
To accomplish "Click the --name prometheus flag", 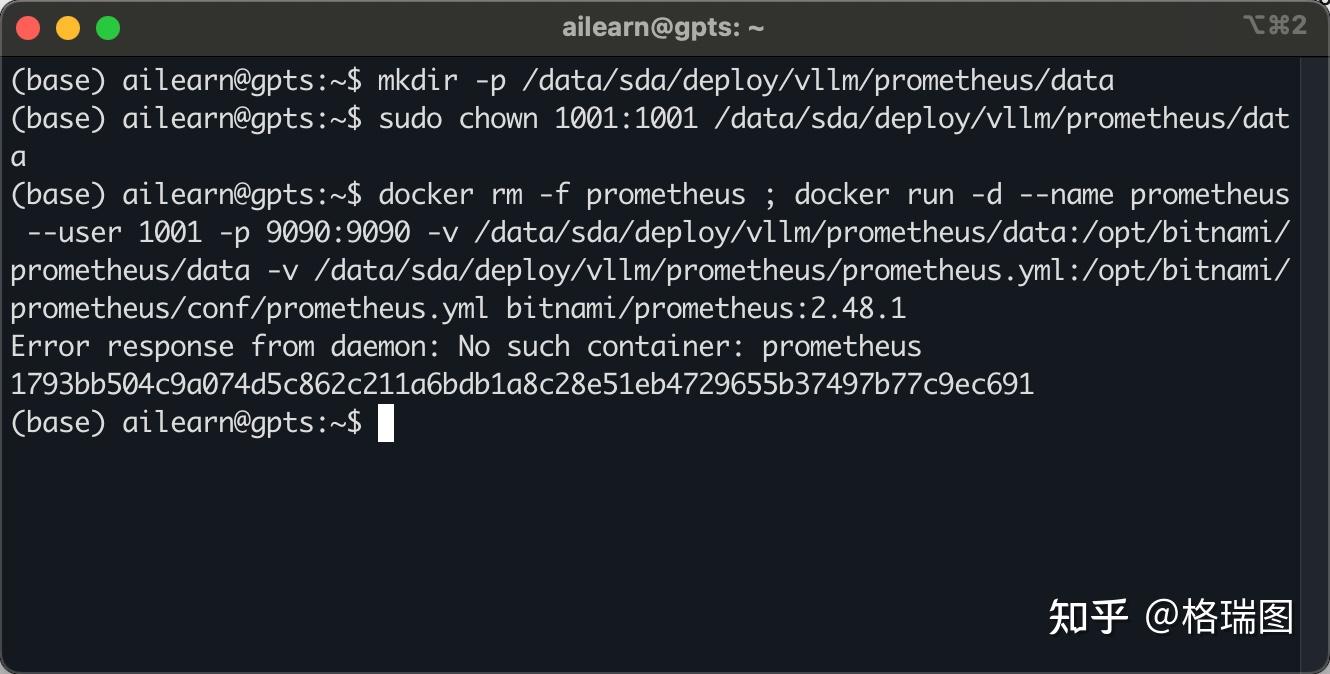I will click(x=1153, y=194).
